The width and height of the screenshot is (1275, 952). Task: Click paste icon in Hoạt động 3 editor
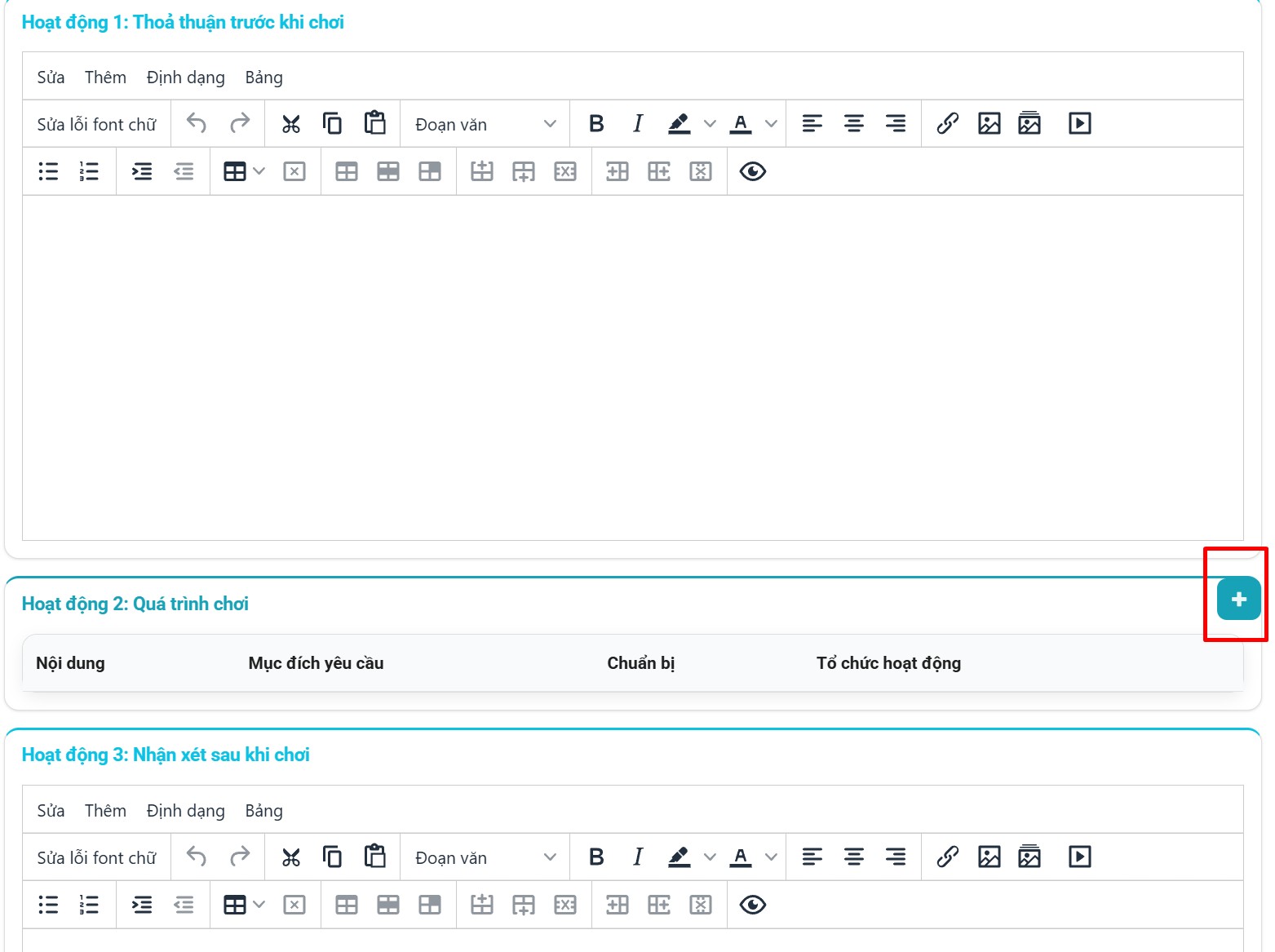click(374, 857)
